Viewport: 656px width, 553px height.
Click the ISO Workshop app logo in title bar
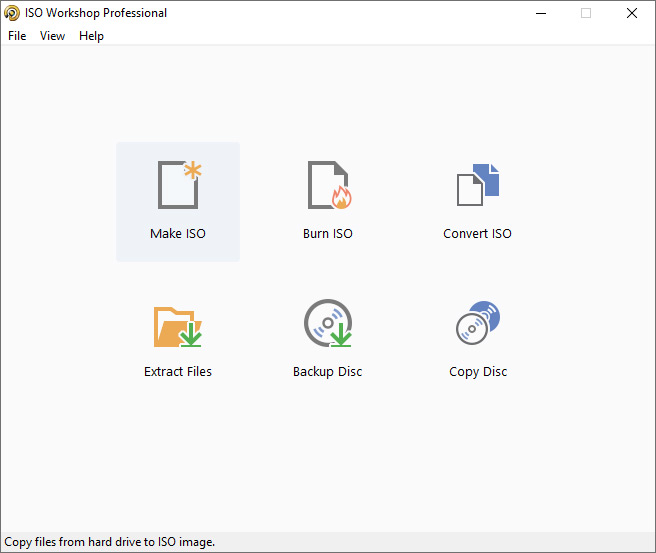[x=12, y=13]
